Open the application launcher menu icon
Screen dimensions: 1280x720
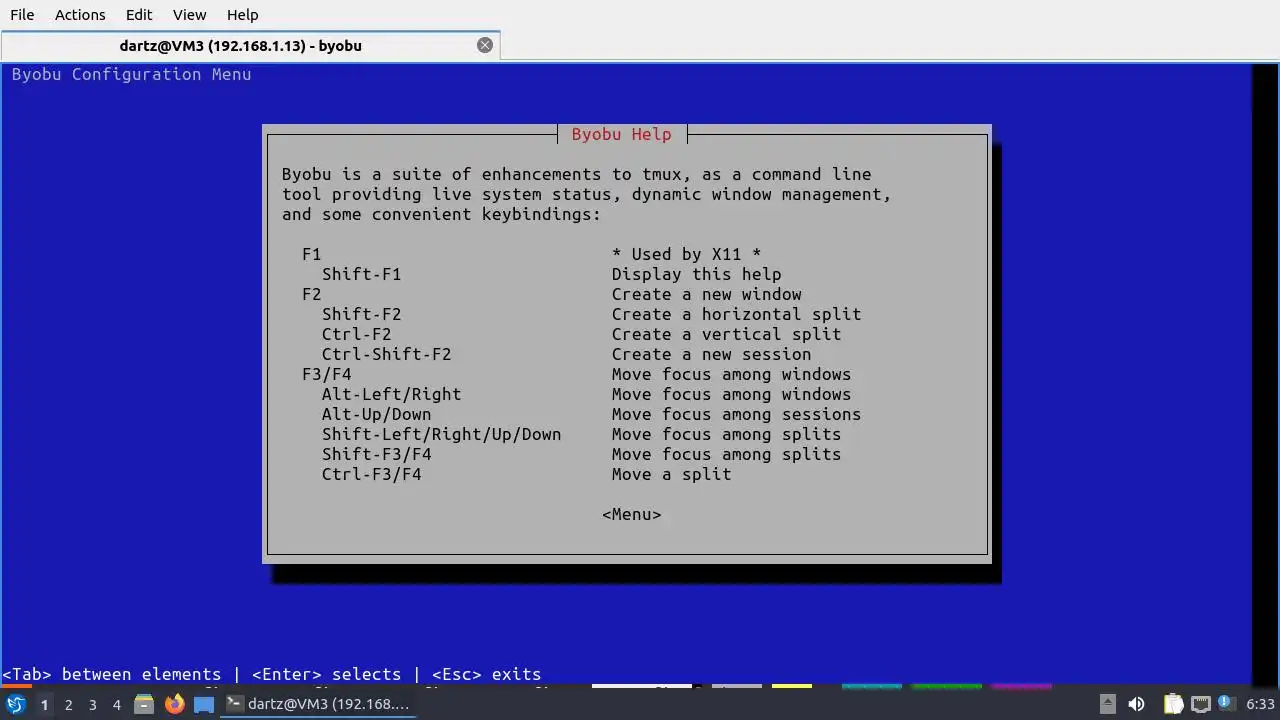pos(16,704)
